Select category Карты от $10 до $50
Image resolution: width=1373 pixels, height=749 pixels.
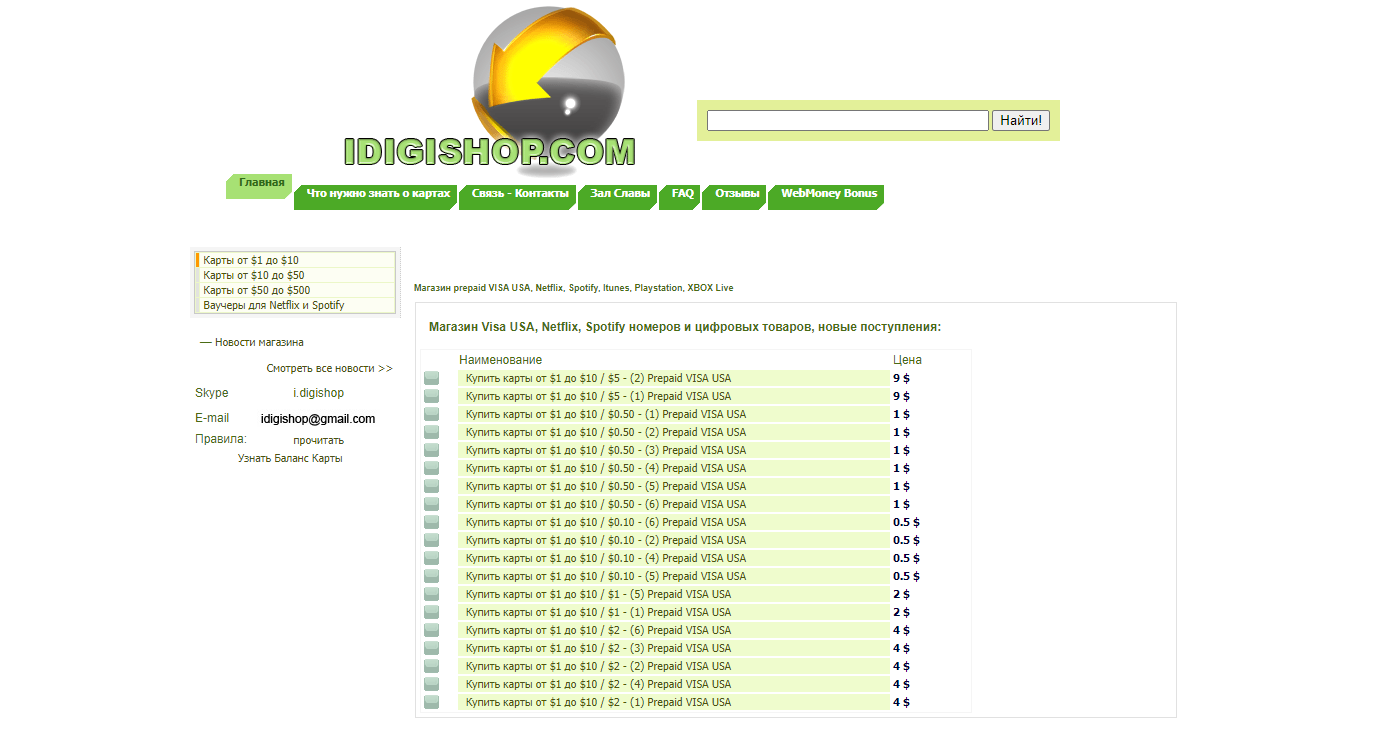[x=296, y=275]
